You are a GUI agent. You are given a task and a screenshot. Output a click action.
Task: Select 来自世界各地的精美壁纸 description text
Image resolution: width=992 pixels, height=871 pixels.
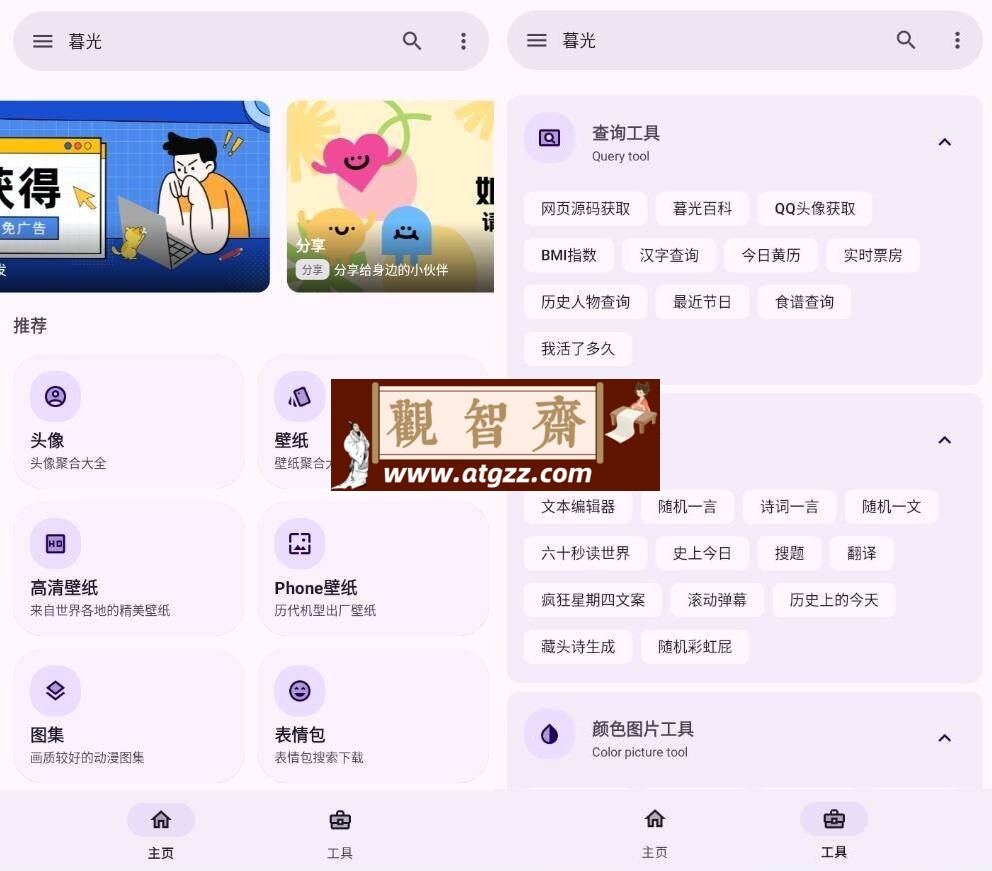100,611
